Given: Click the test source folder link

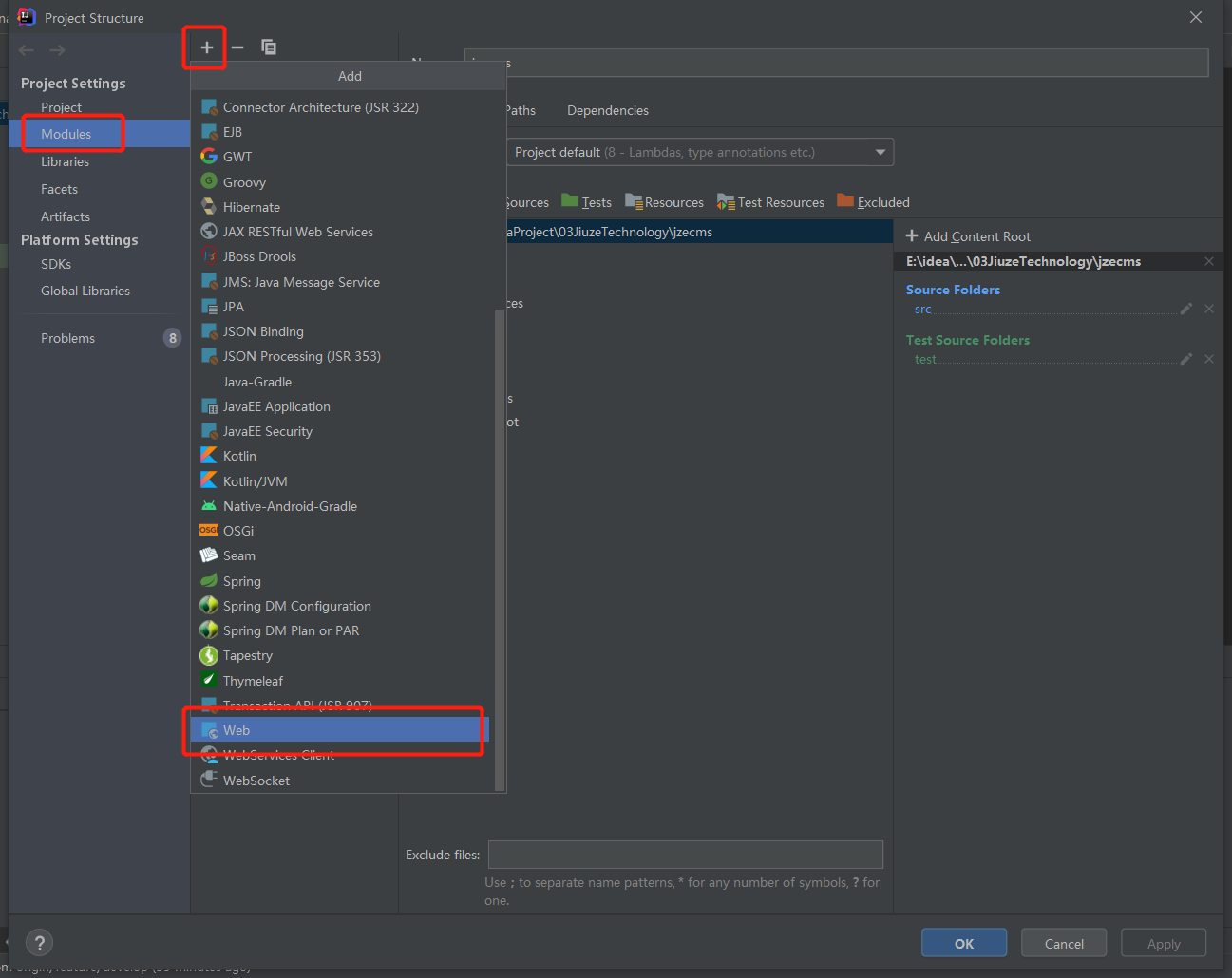Looking at the screenshot, I should click(x=925, y=359).
